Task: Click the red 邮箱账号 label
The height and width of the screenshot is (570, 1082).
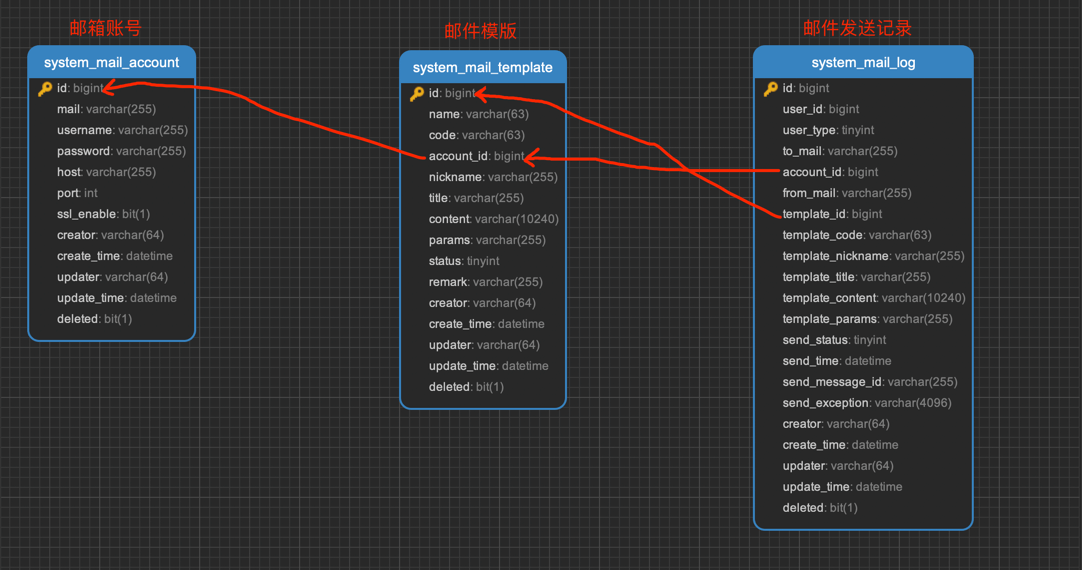Action: click(105, 28)
